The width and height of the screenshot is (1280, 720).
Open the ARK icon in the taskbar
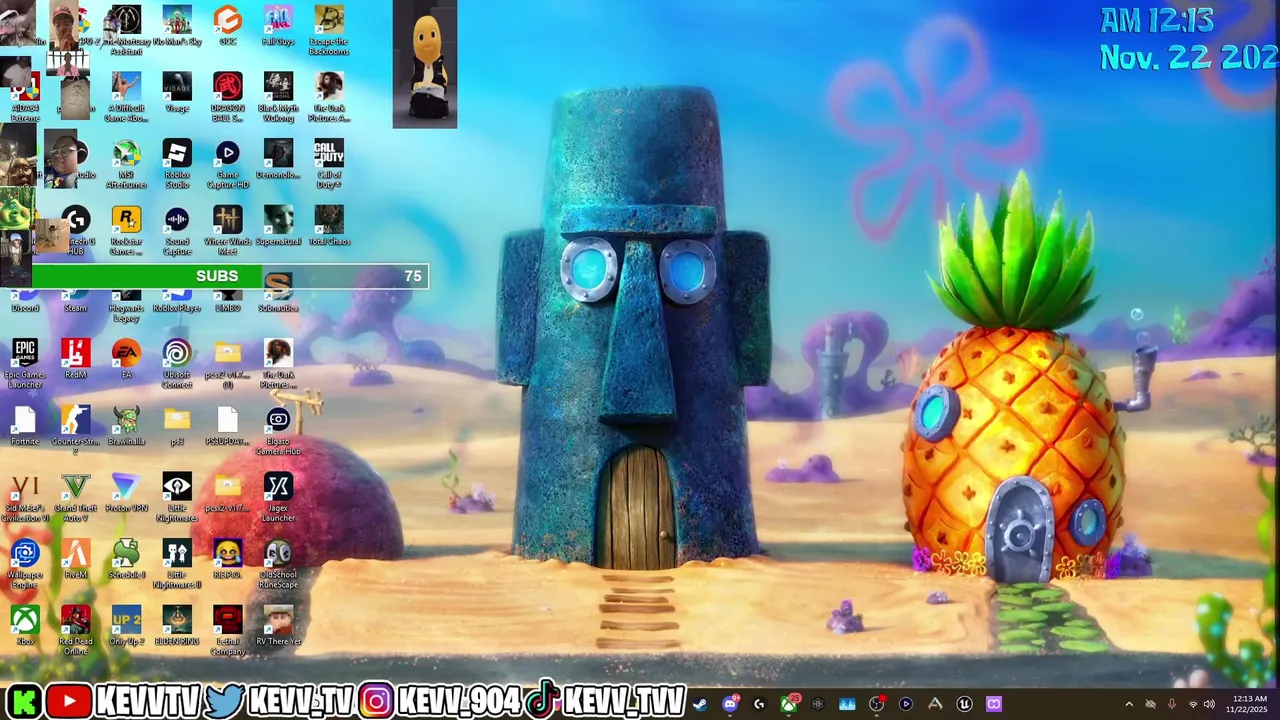pyautogui.click(x=935, y=704)
